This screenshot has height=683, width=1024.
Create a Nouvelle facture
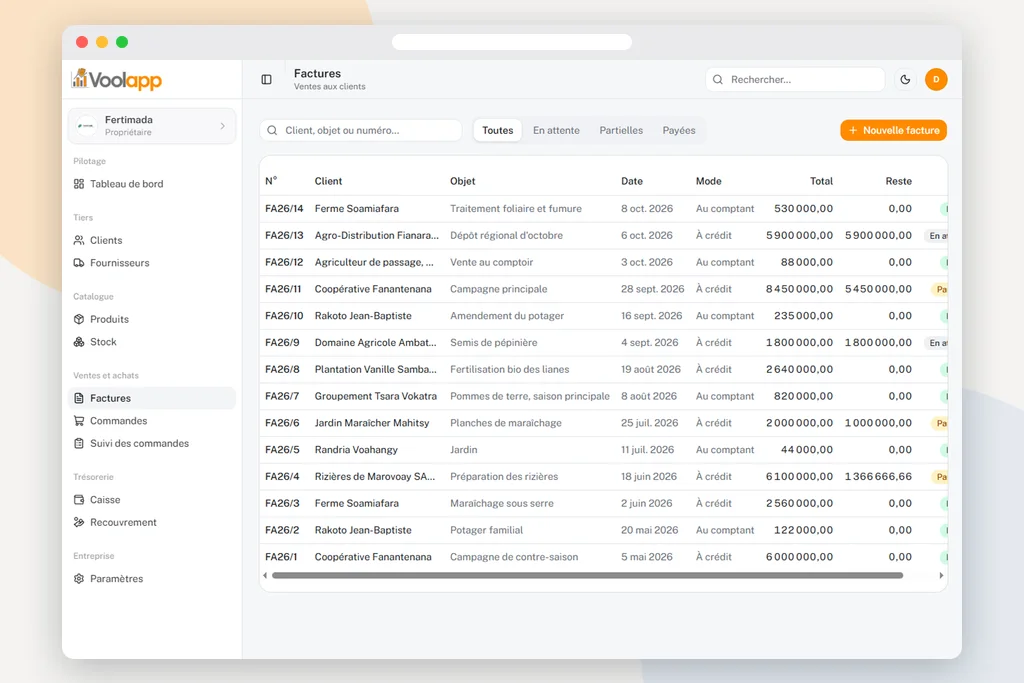point(893,131)
